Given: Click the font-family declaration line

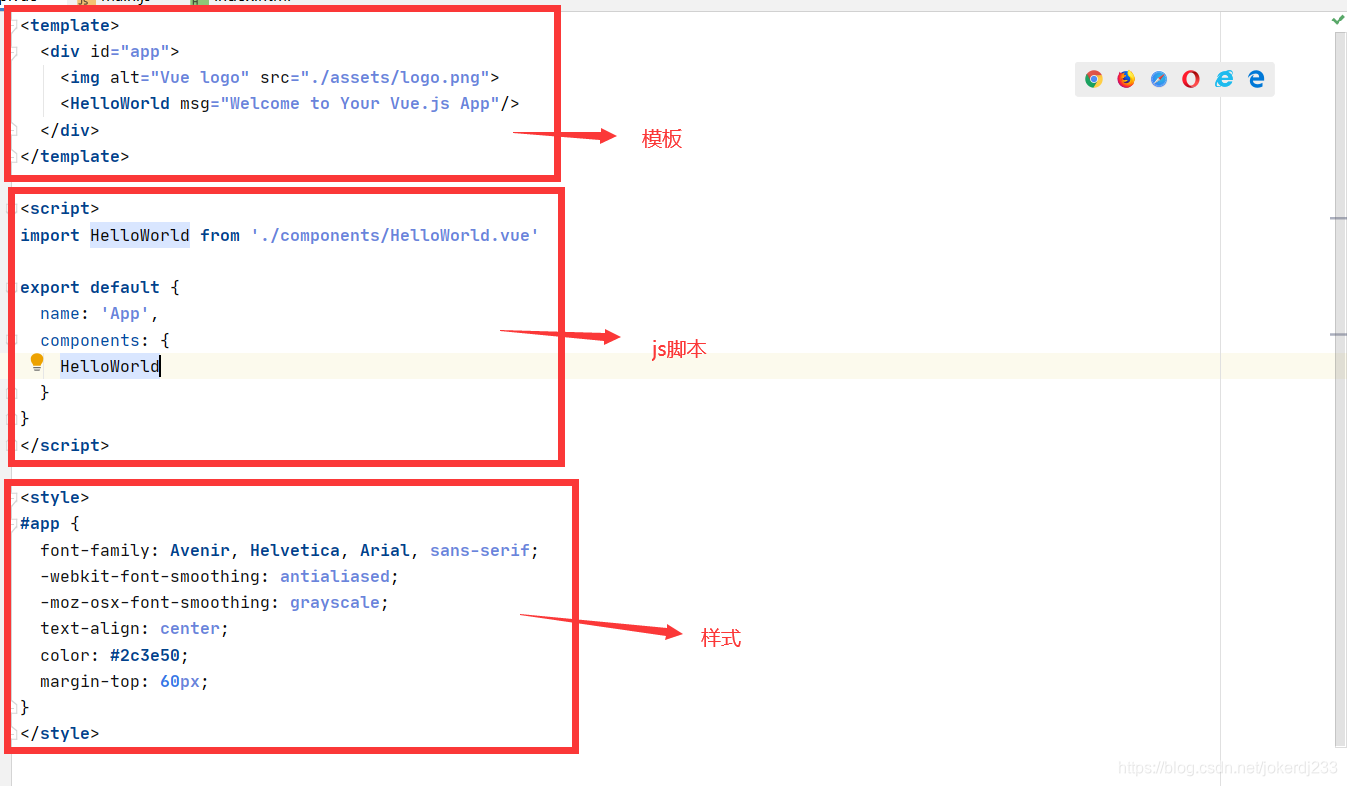Looking at the screenshot, I should (x=290, y=550).
